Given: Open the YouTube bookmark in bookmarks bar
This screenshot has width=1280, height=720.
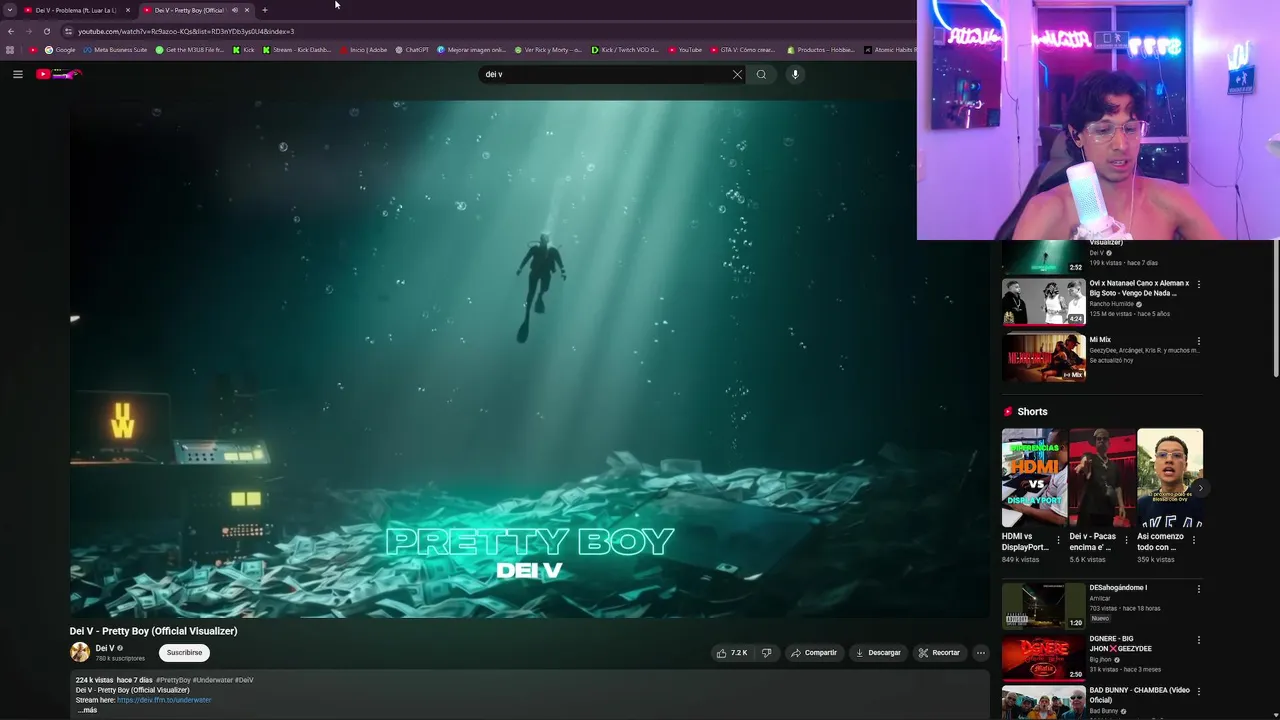Looking at the screenshot, I should click(685, 50).
